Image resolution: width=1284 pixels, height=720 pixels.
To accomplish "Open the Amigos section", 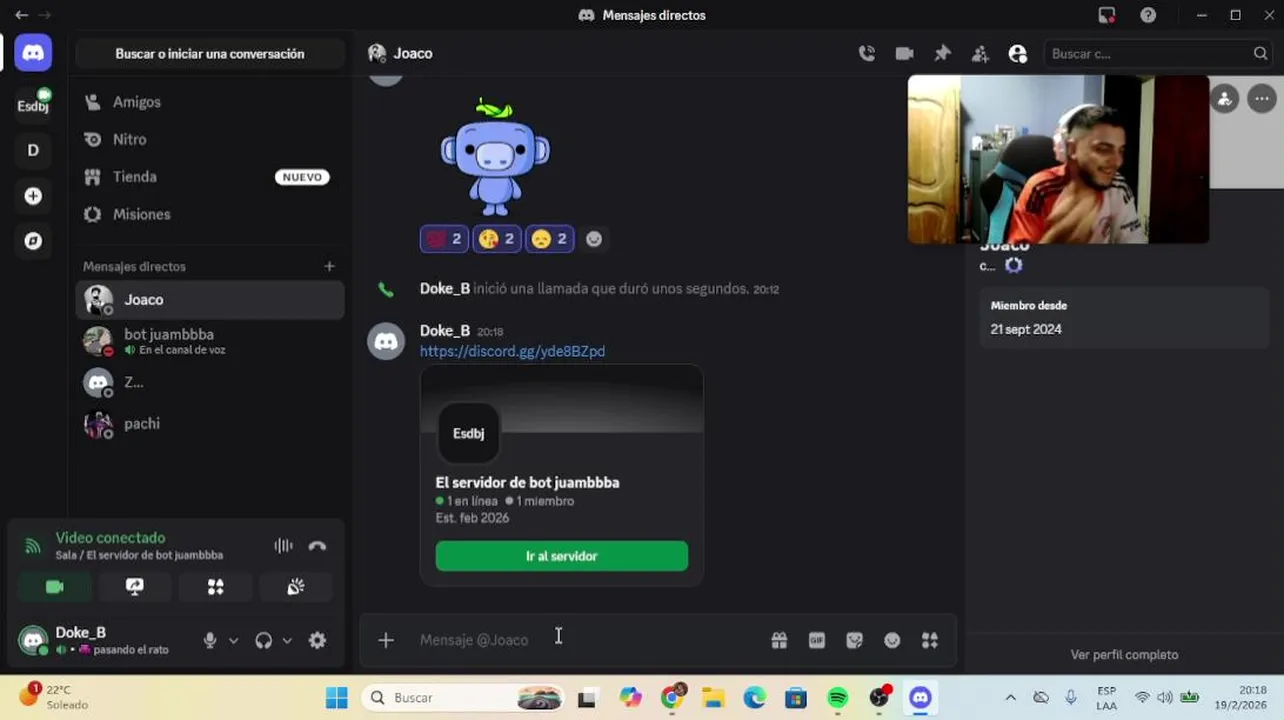I will (x=210, y=102).
